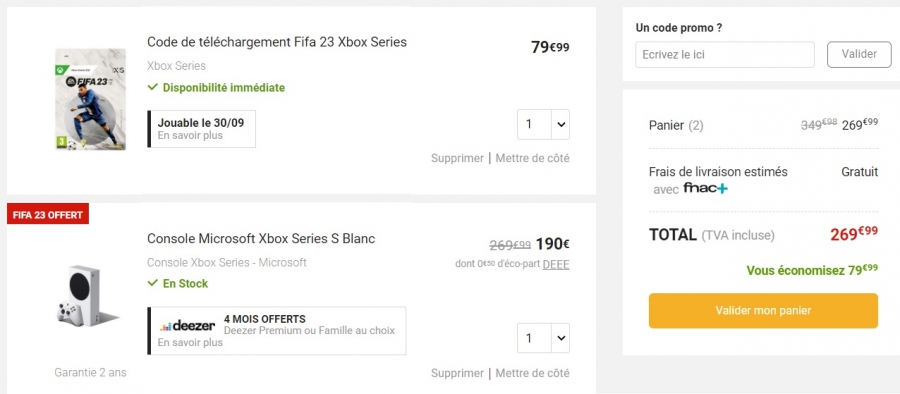Click the green checkmark beside En Stock
900x394 pixels.
[153, 283]
